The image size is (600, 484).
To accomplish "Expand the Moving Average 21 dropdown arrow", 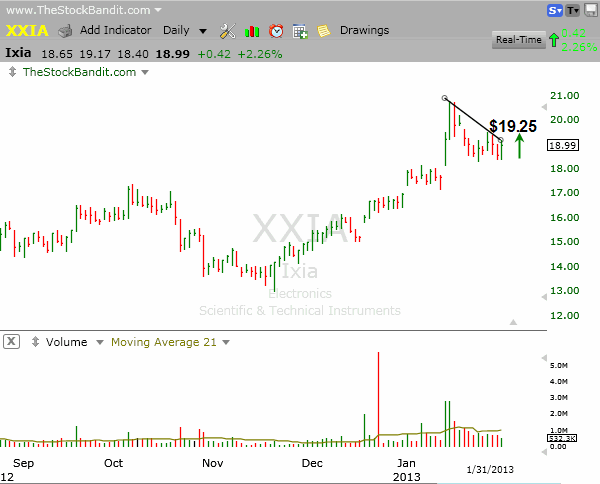I will 226,342.
